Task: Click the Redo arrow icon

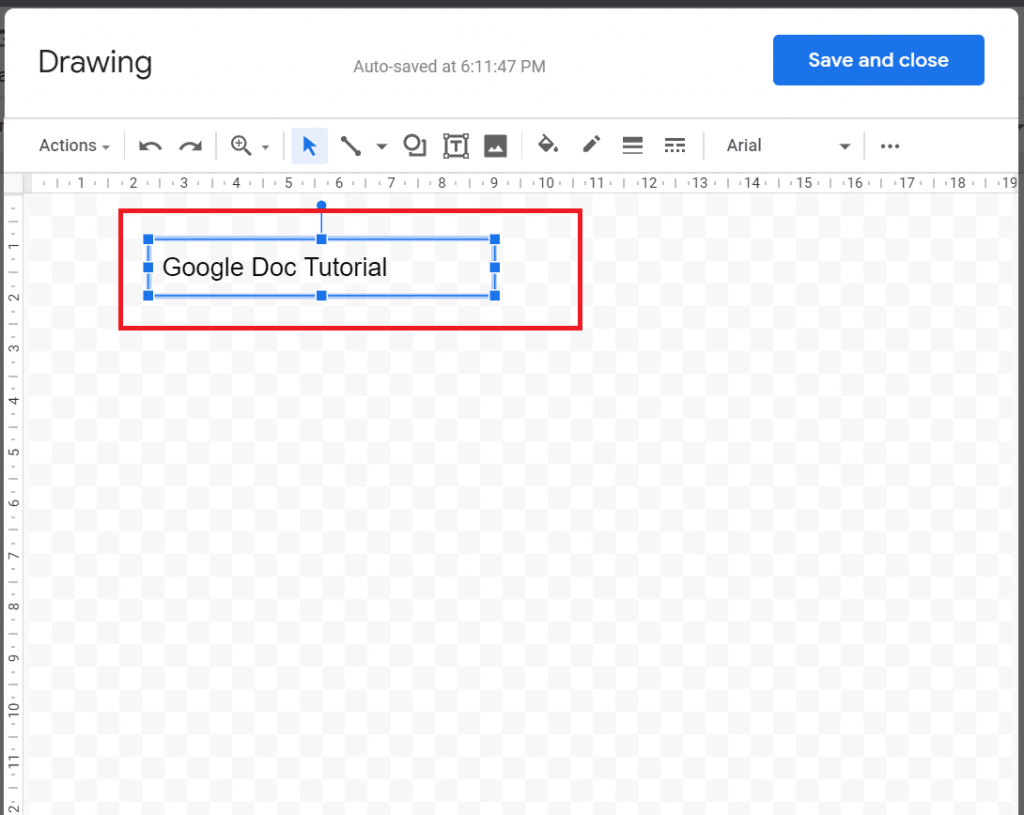Action: [191, 146]
